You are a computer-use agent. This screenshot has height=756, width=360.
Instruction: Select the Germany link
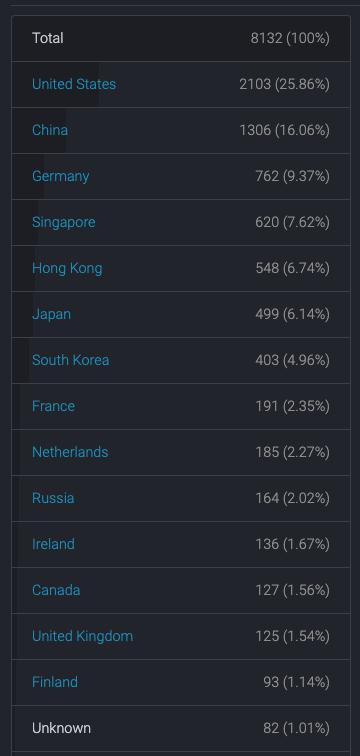(x=61, y=176)
